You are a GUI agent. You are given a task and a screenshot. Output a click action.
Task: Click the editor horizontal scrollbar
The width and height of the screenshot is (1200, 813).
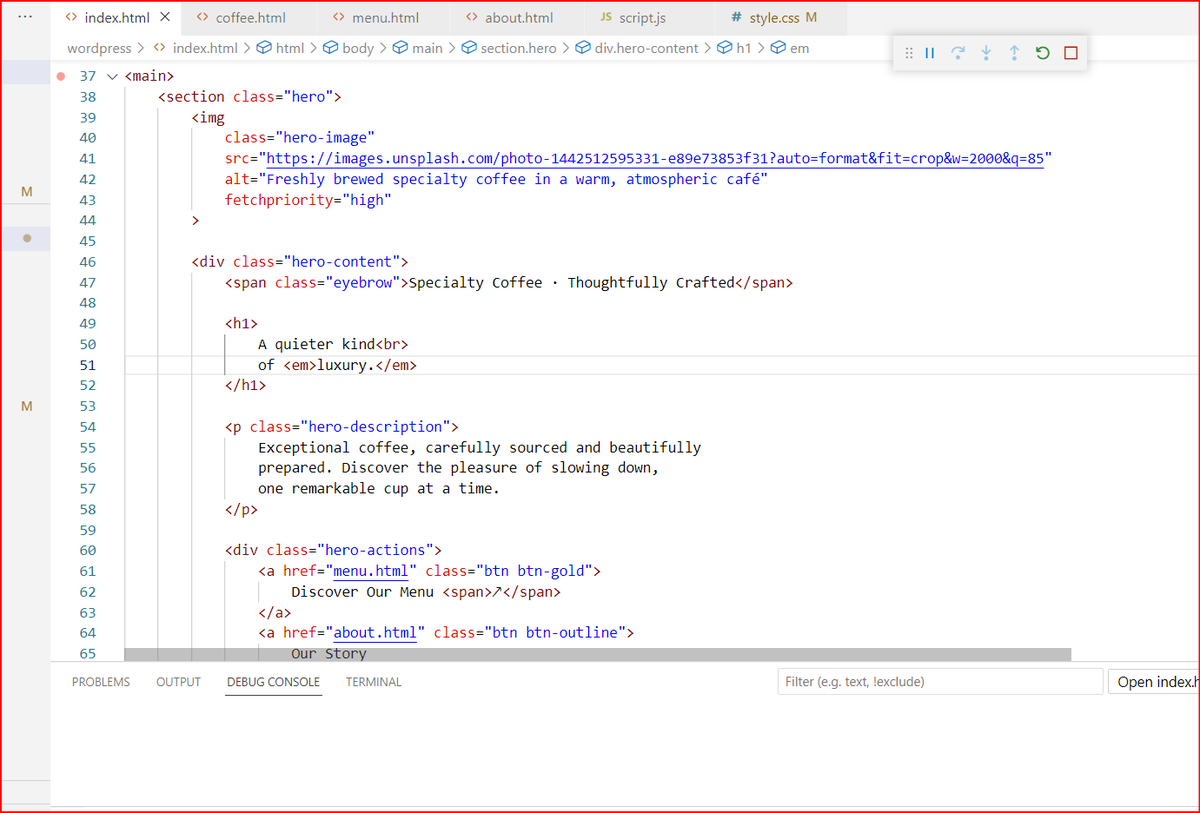[x=597, y=654]
